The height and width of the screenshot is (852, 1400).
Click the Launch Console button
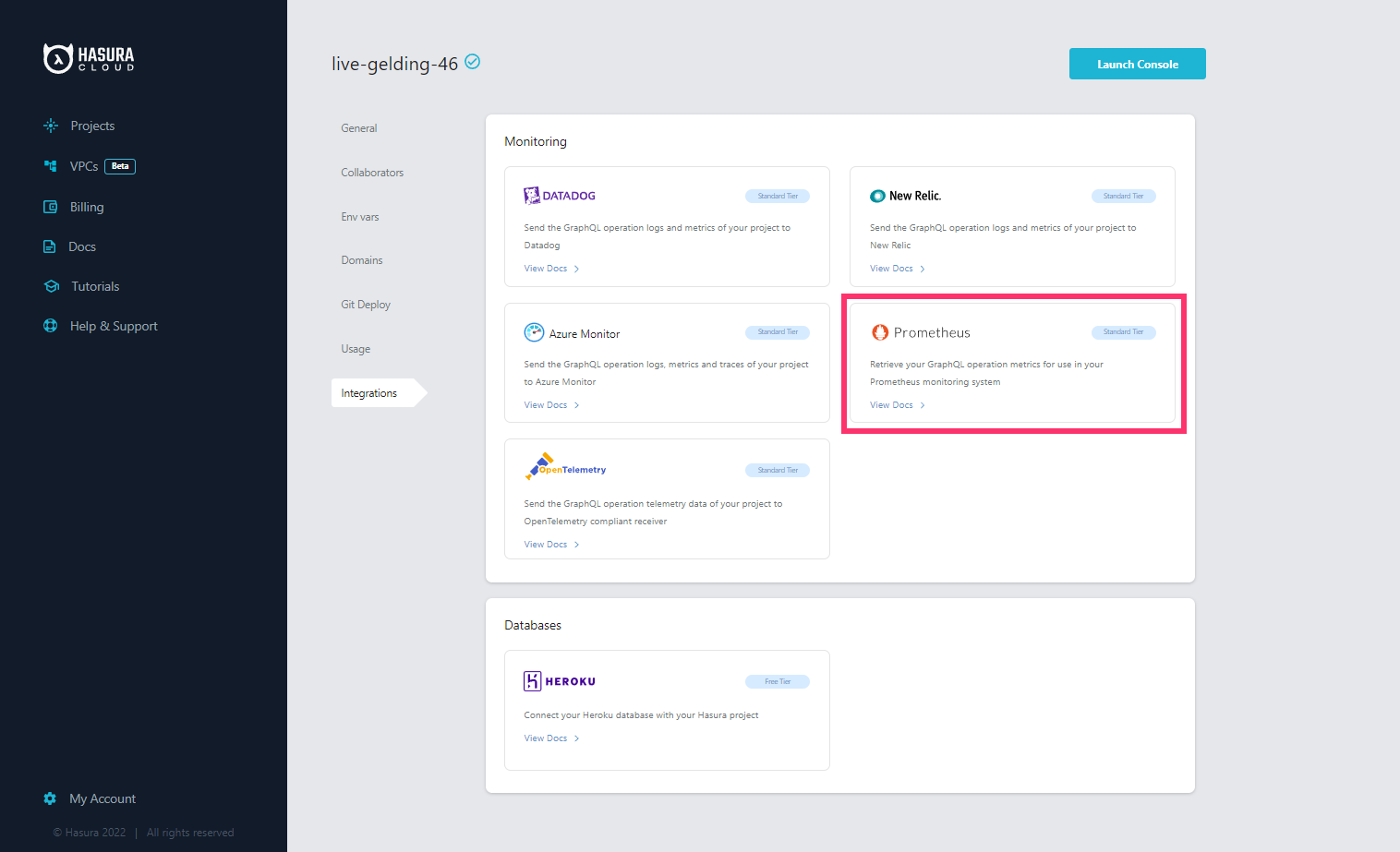1137,64
